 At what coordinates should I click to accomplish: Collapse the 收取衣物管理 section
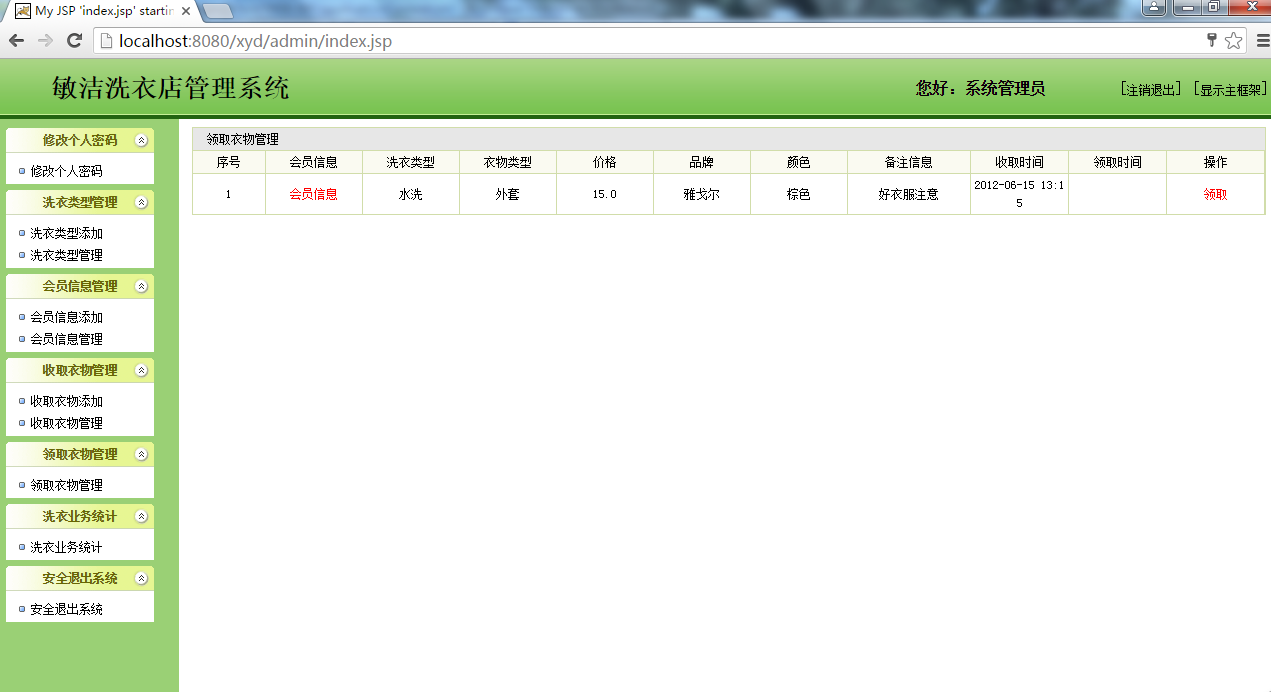pos(141,371)
